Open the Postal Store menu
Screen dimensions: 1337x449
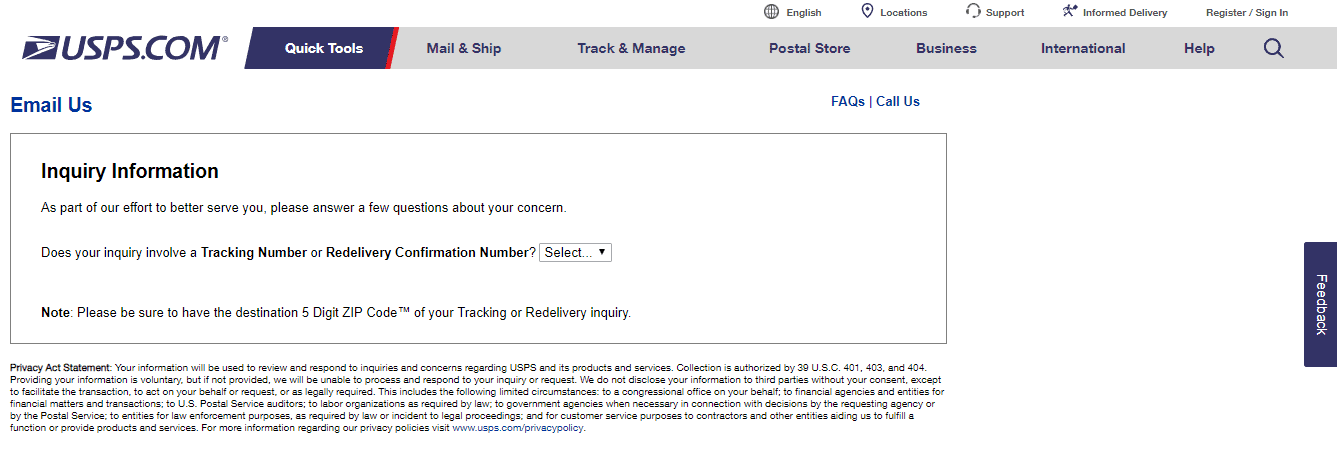[809, 48]
